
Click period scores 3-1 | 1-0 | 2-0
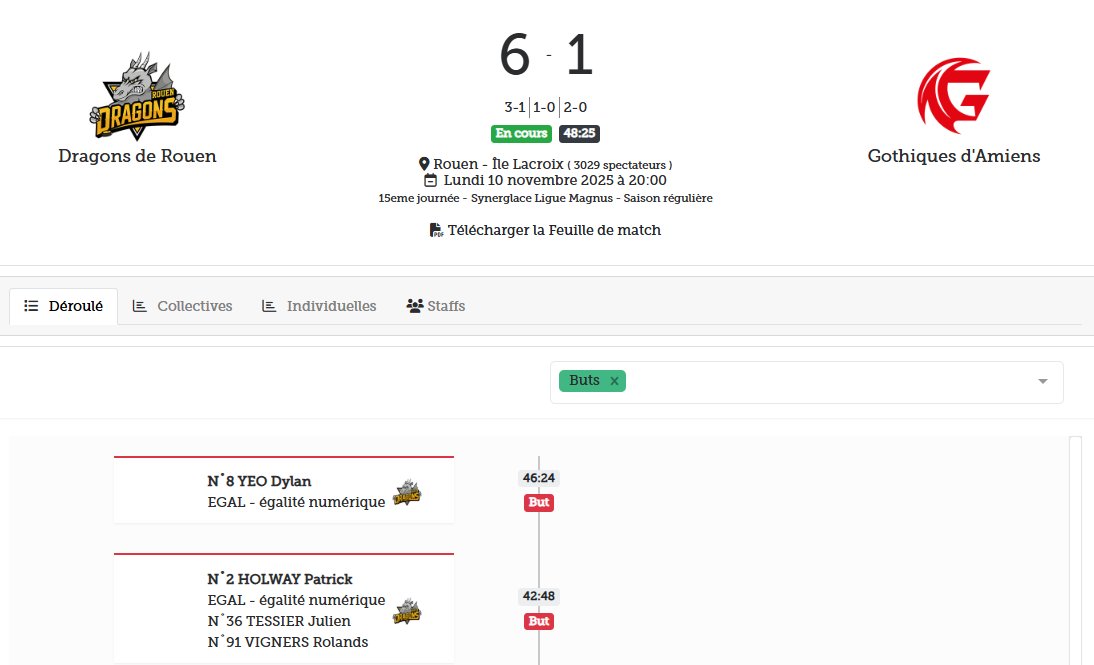(x=546, y=107)
